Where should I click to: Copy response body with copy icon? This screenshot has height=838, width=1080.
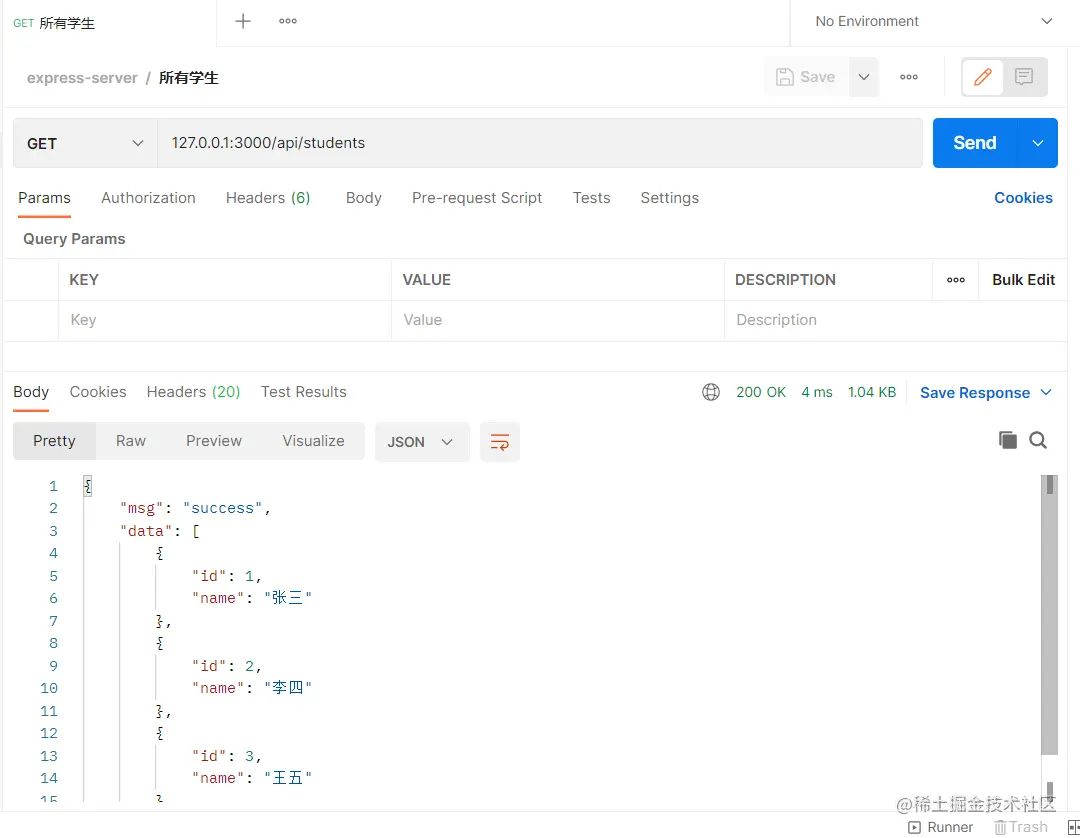pos(1007,440)
